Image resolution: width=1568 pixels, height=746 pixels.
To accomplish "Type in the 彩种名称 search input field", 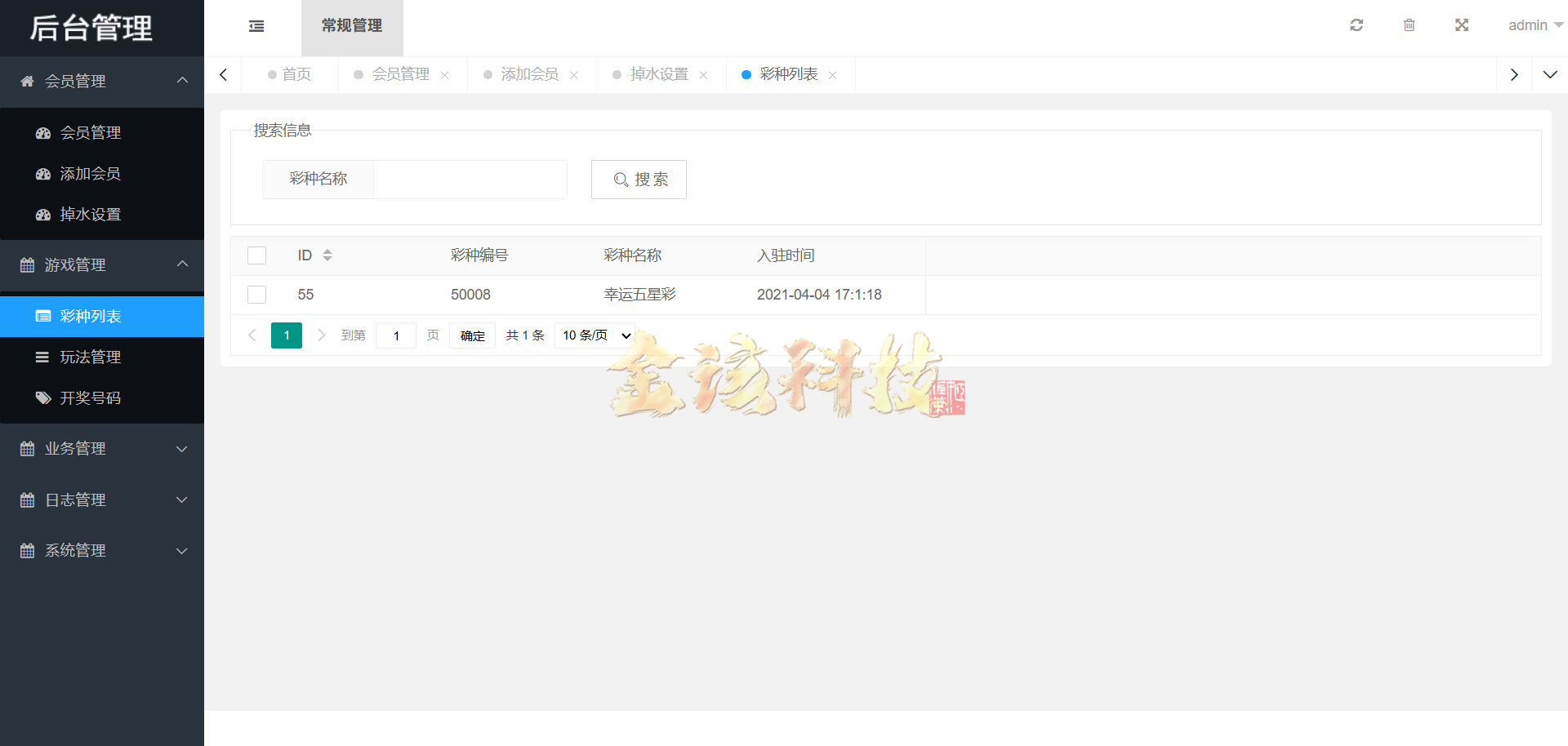I will 470,179.
